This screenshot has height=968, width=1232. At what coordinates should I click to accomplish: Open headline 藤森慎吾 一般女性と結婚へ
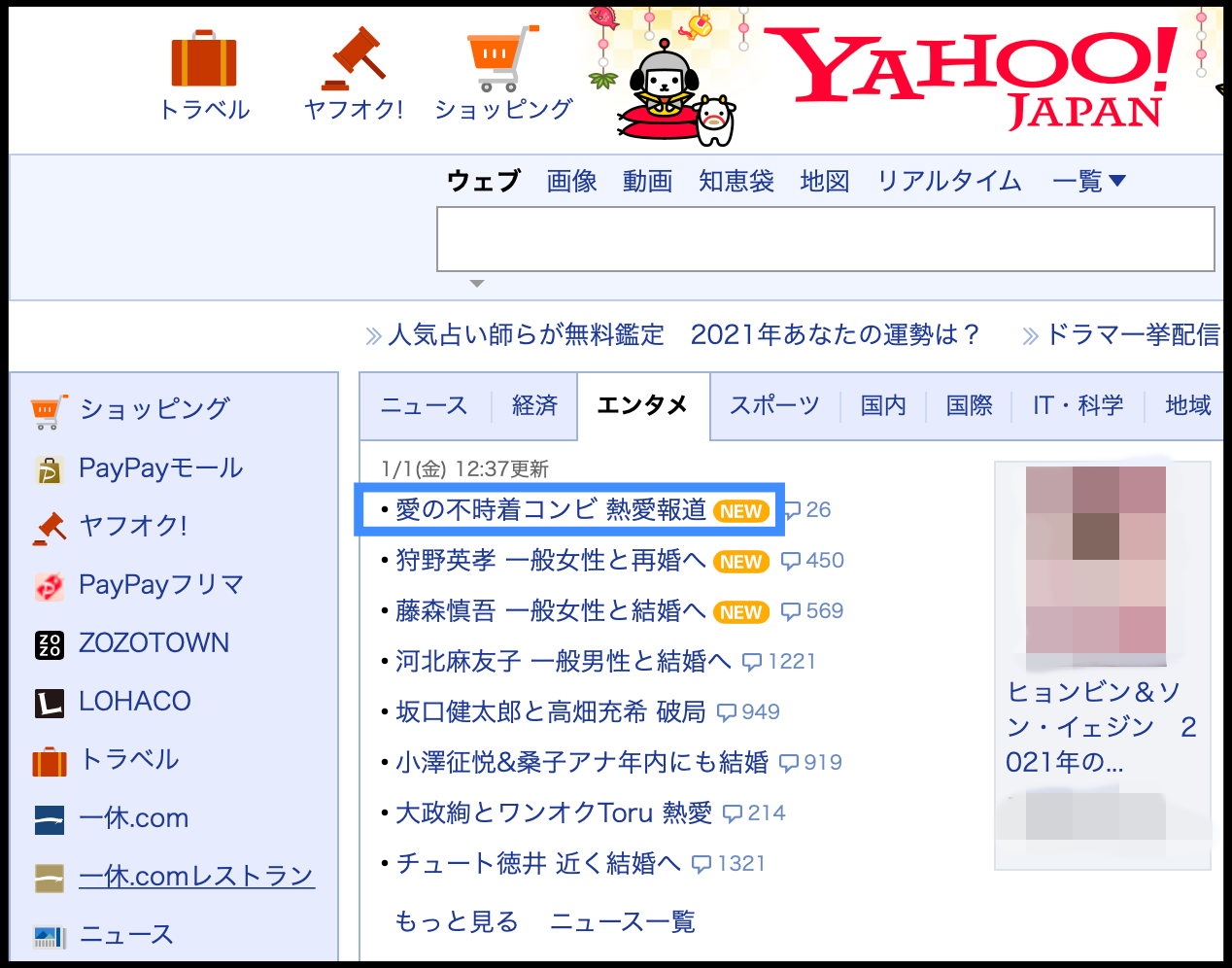(x=551, y=611)
